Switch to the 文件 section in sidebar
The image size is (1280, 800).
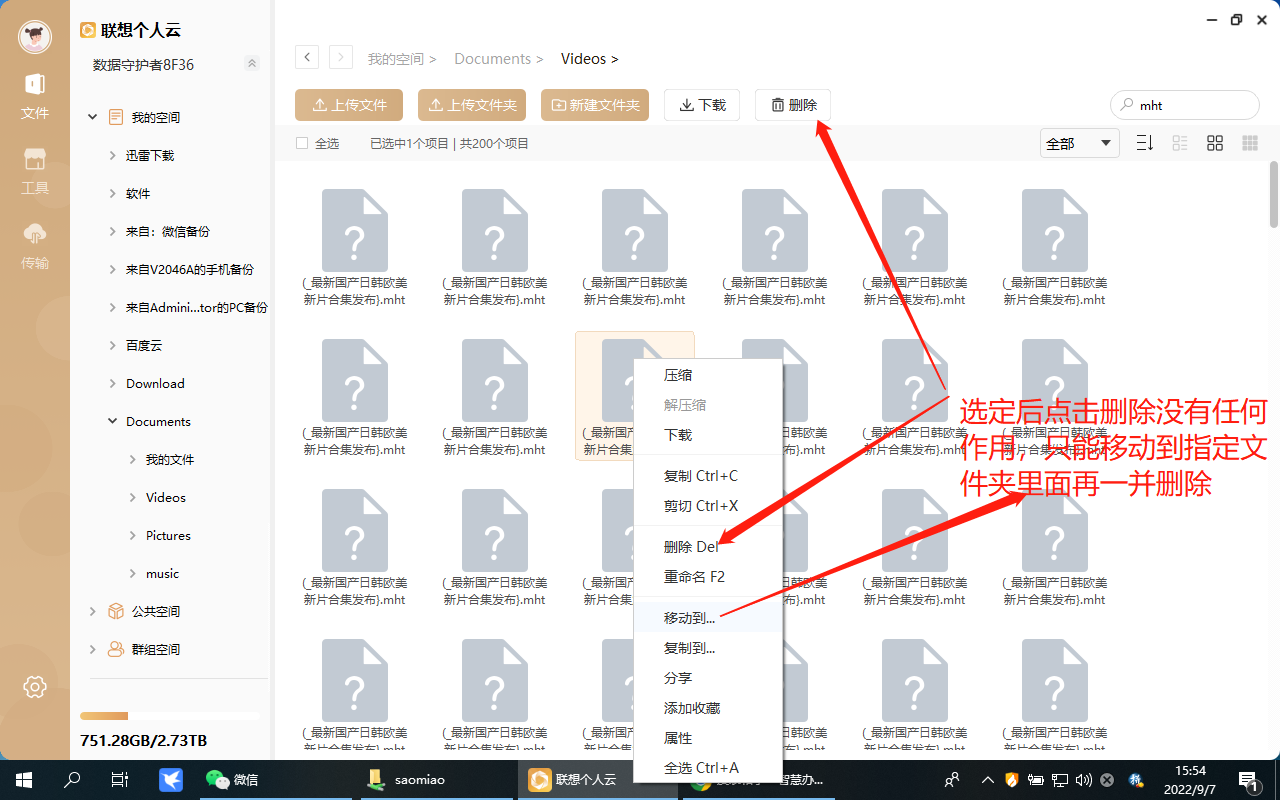click(x=35, y=97)
